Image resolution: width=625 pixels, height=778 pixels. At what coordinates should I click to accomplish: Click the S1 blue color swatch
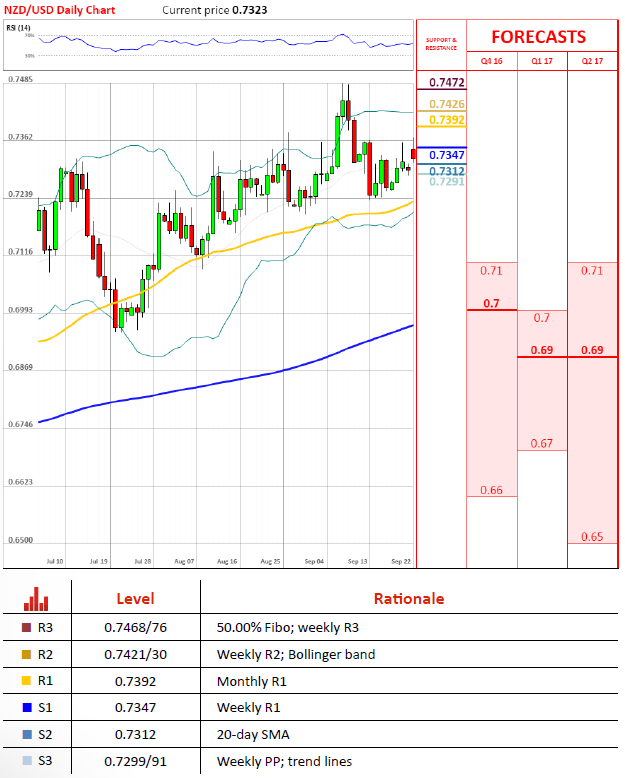pos(27,708)
